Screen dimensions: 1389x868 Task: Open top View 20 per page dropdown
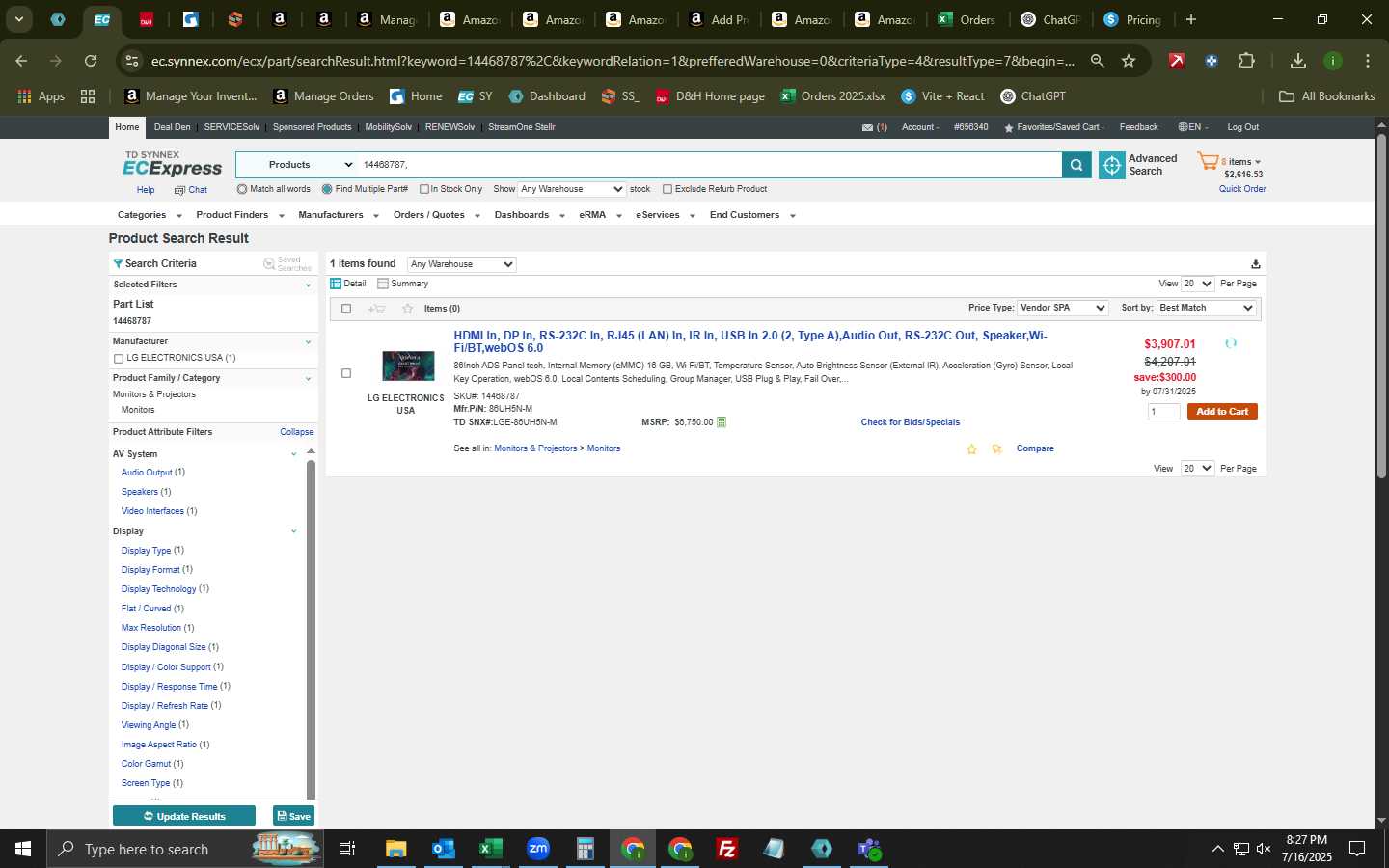pyautogui.click(x=1198, y=284)
